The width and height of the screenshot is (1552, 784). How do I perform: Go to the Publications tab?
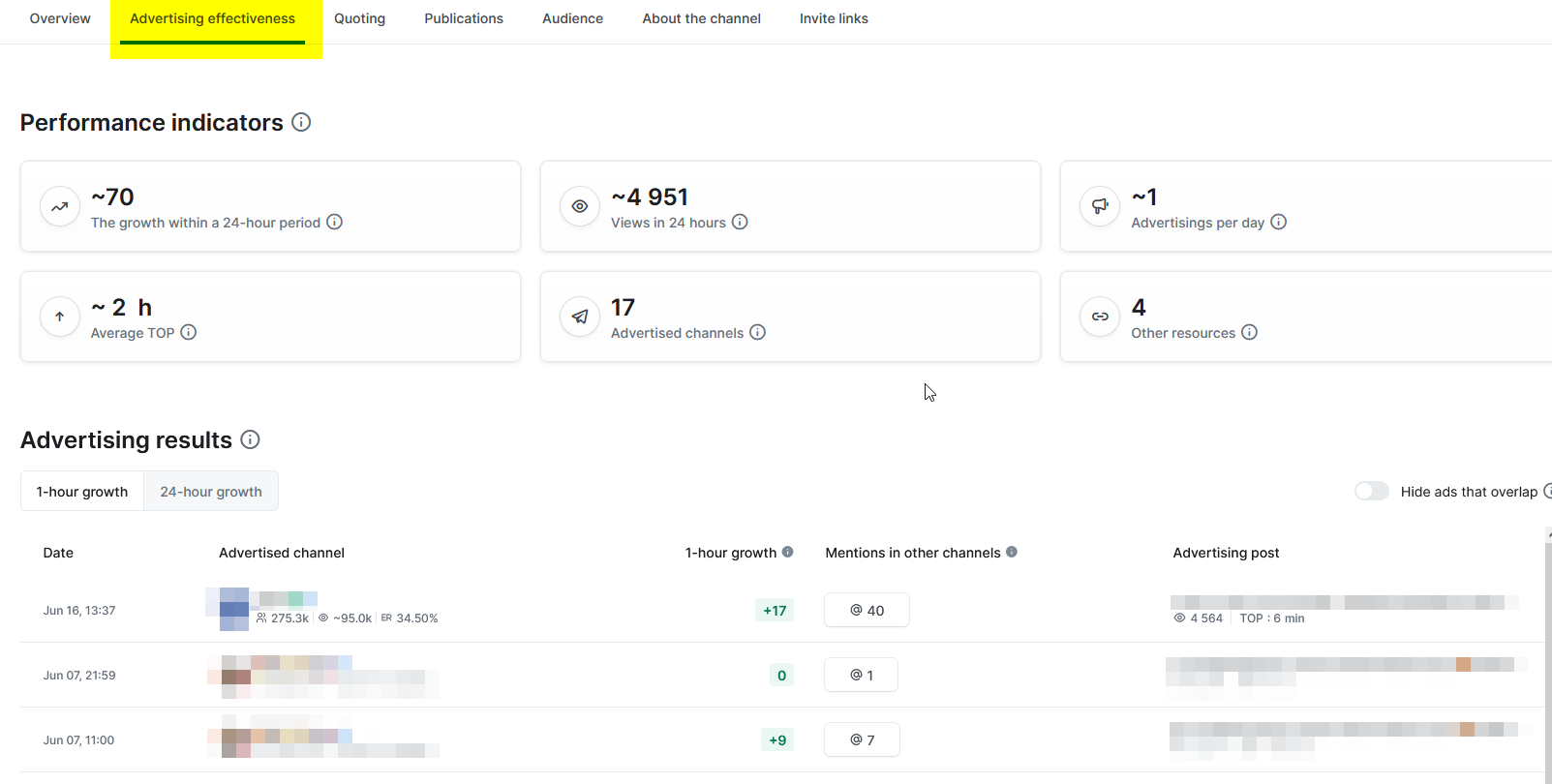click(x=464, y=18)
